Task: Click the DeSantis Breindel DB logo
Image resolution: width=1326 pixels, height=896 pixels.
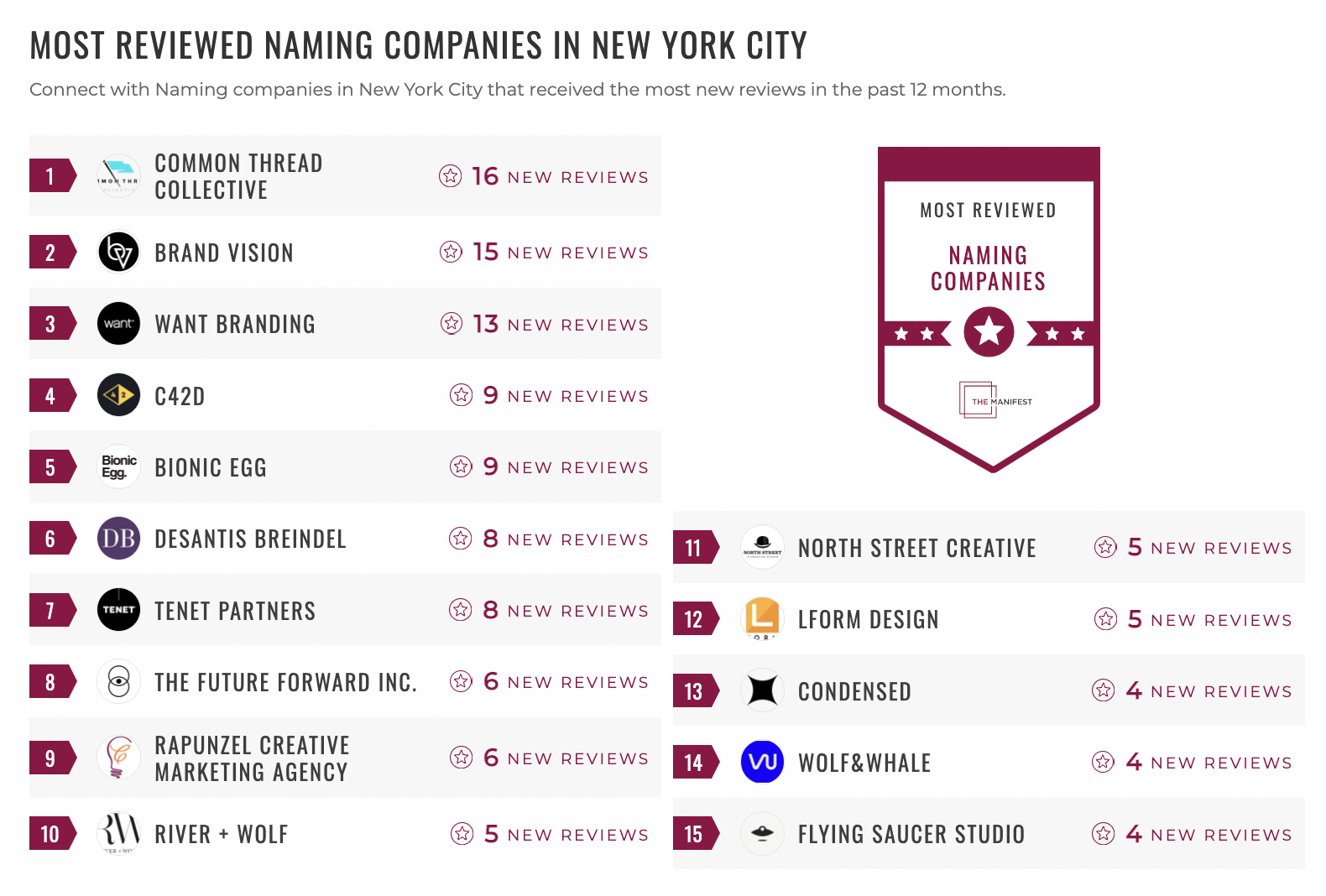Action: coord(118,539)
